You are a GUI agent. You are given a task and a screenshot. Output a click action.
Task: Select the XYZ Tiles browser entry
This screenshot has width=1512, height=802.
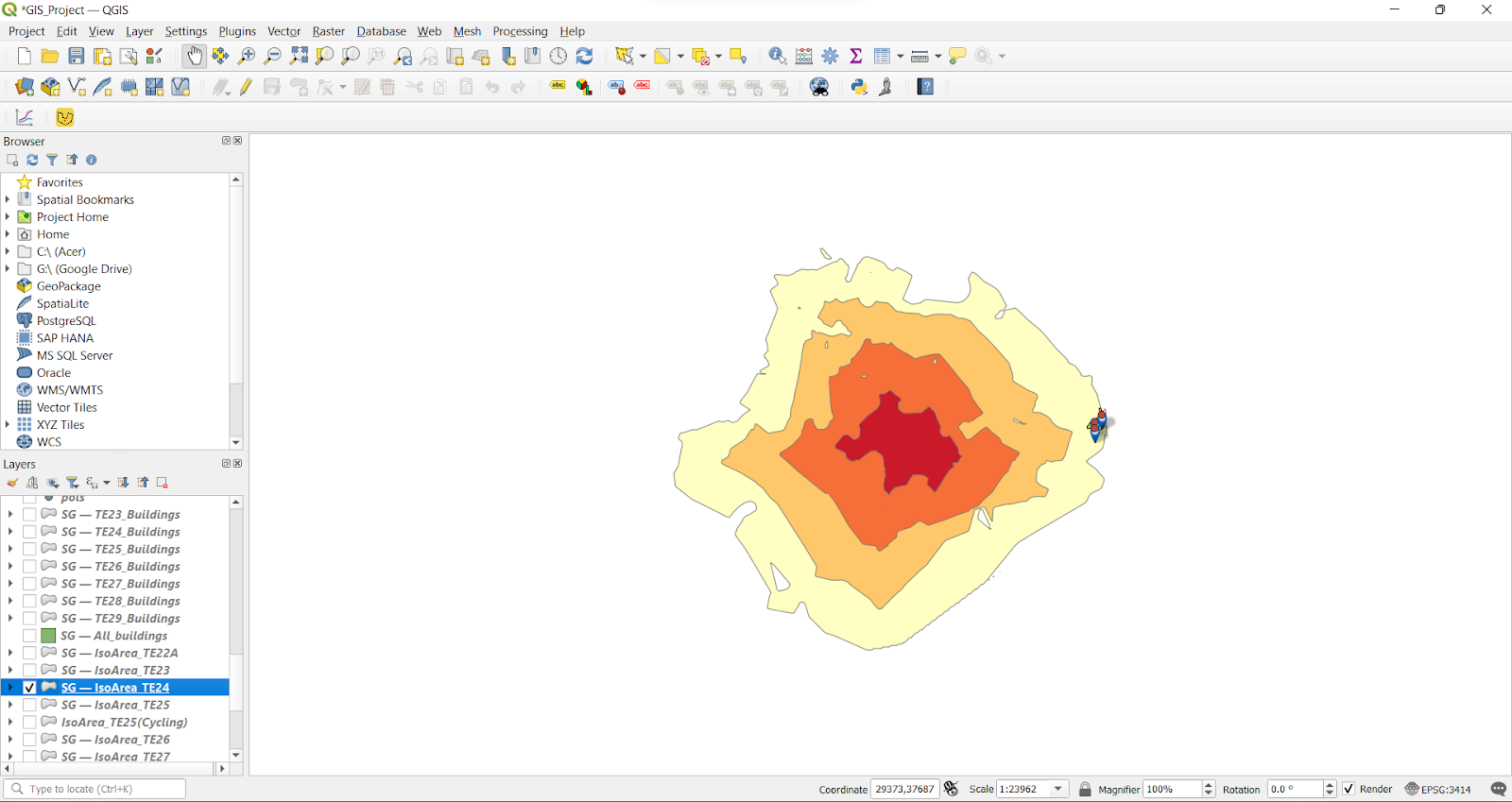coord(60,425)
